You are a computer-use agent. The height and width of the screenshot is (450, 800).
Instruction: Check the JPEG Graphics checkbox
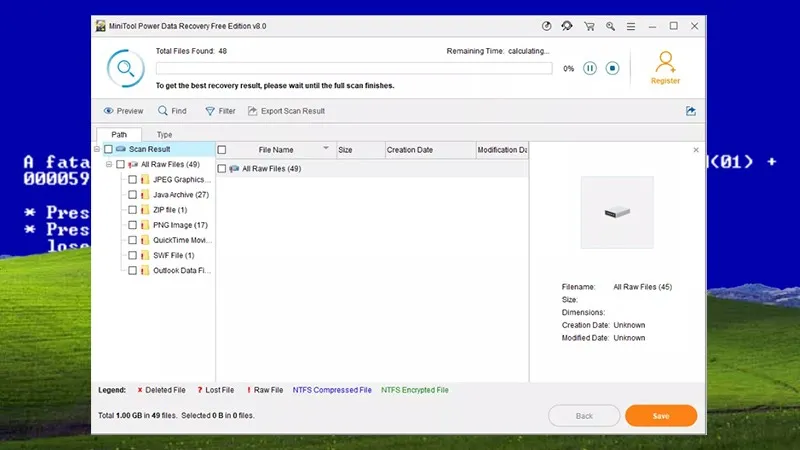click(x=133, y=180)
